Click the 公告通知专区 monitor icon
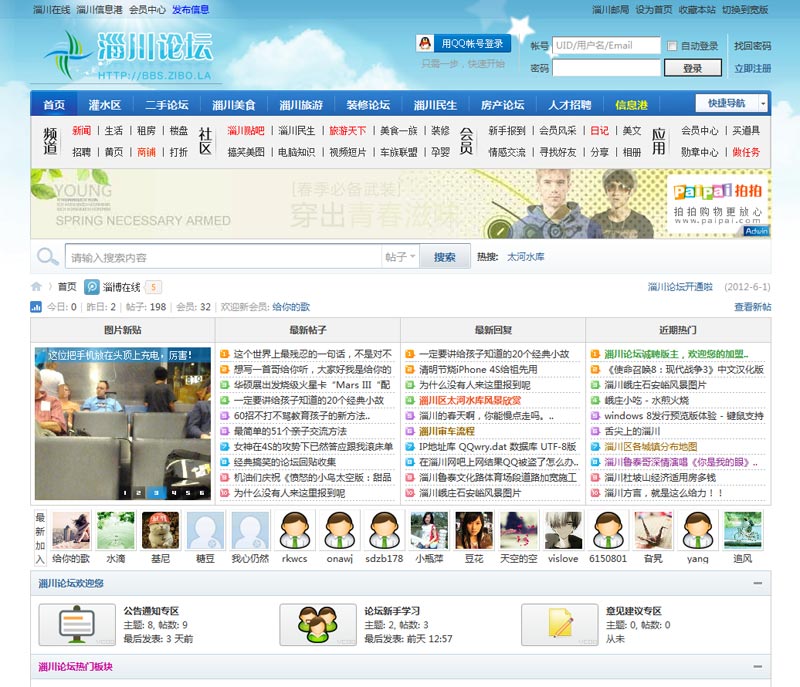Image resolution: width=800 pixels, height=687 pixels. pyautogui.click(x=77, y=625)
